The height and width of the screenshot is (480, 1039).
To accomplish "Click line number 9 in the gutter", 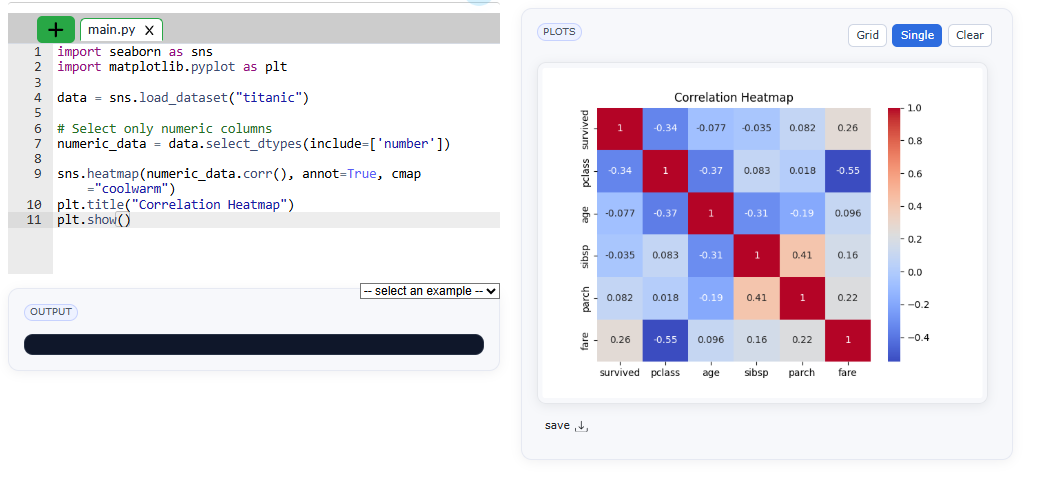I will (x=36, y=174).
